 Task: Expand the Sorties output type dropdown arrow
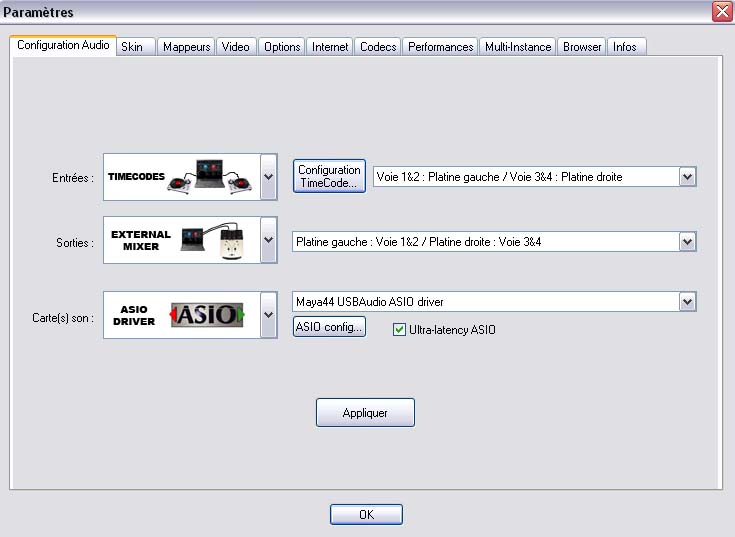269,240
